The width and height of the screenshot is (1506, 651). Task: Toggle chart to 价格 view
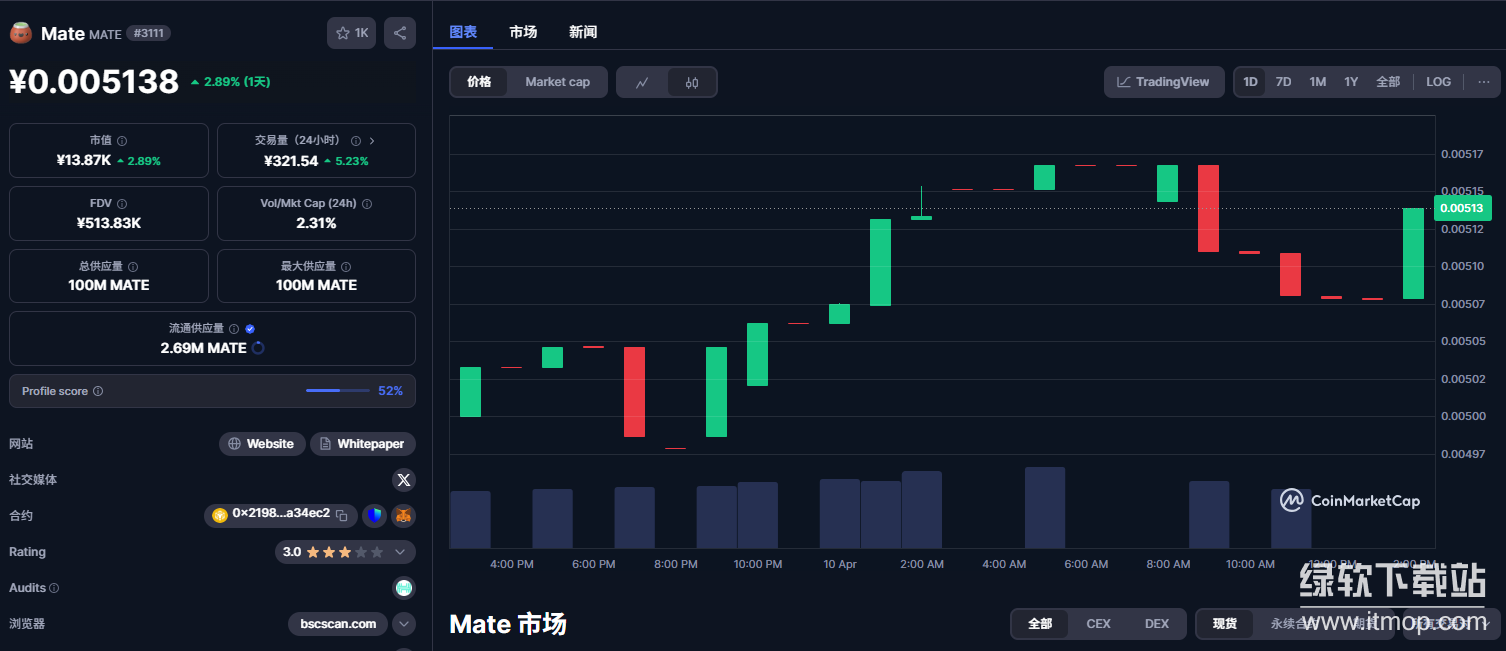479,82
